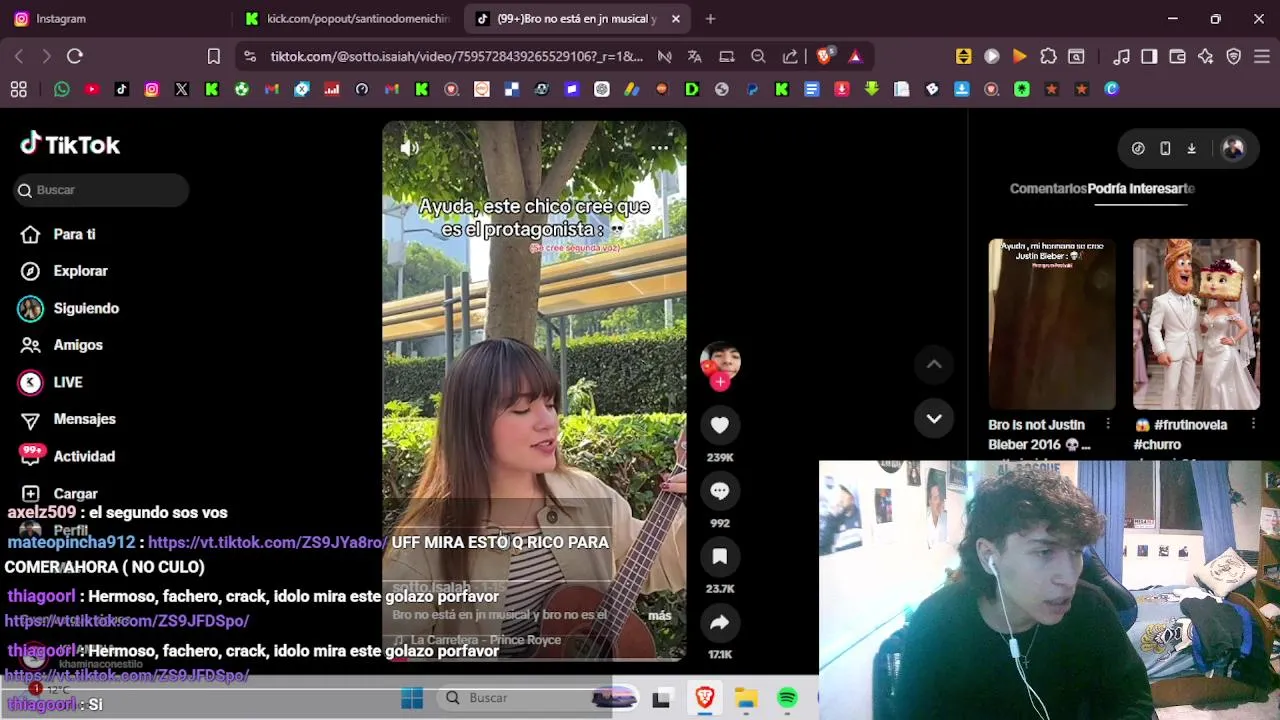
Task: Switch to the kick.com popout browser tab
Action: tap(345, 18)
